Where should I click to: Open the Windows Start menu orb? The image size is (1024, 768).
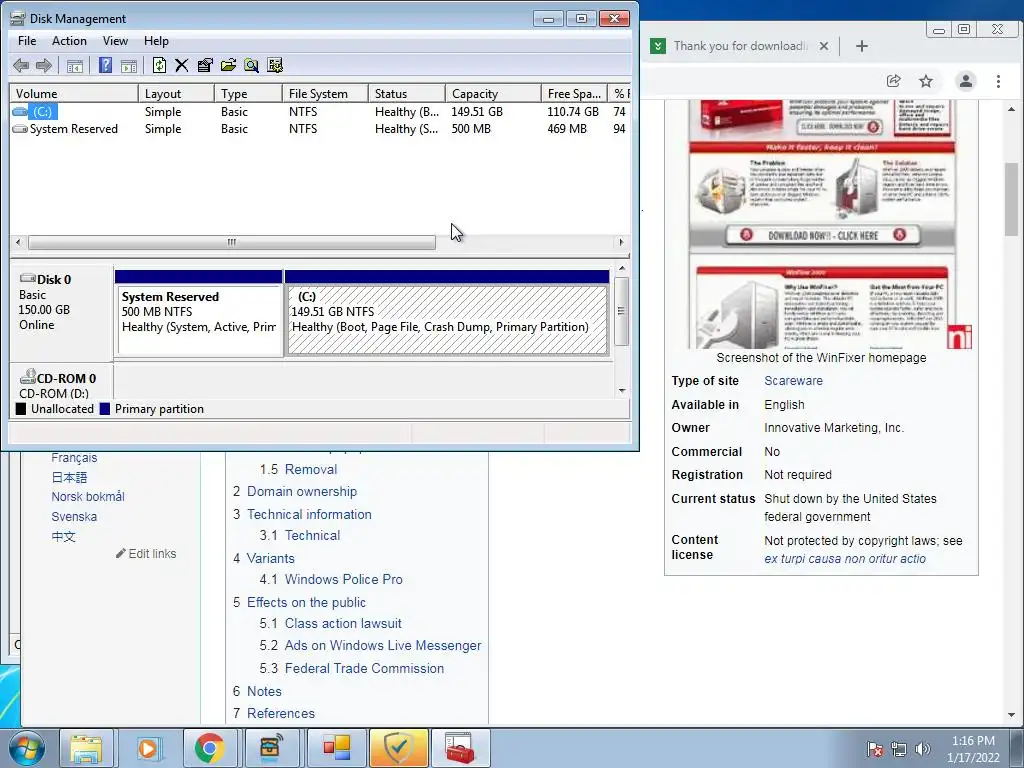click(27, 748)
